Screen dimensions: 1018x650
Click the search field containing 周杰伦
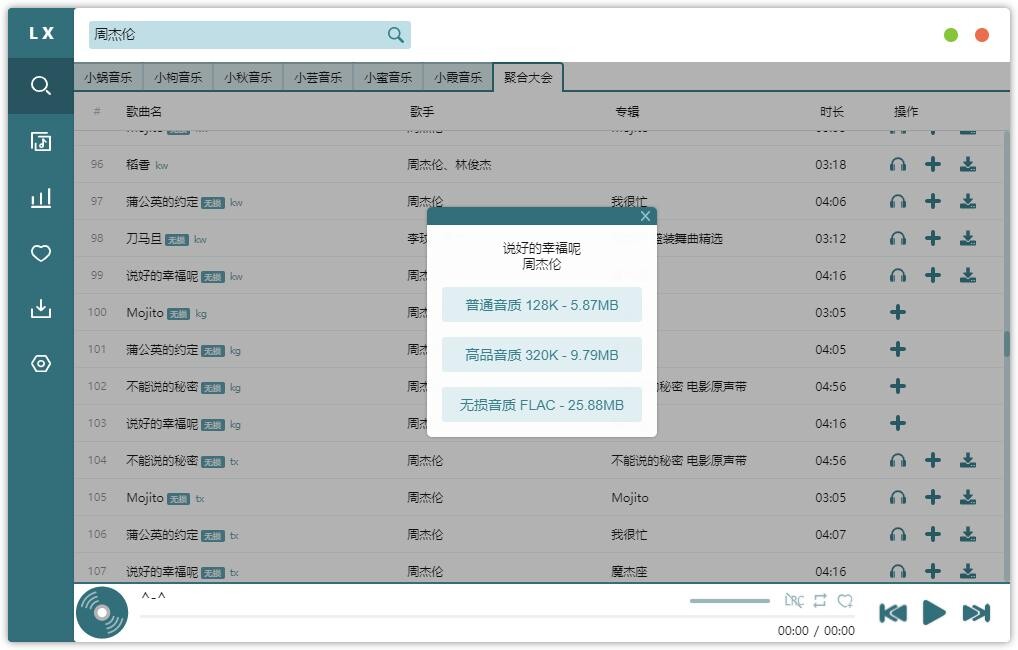[x=235, y=35]
